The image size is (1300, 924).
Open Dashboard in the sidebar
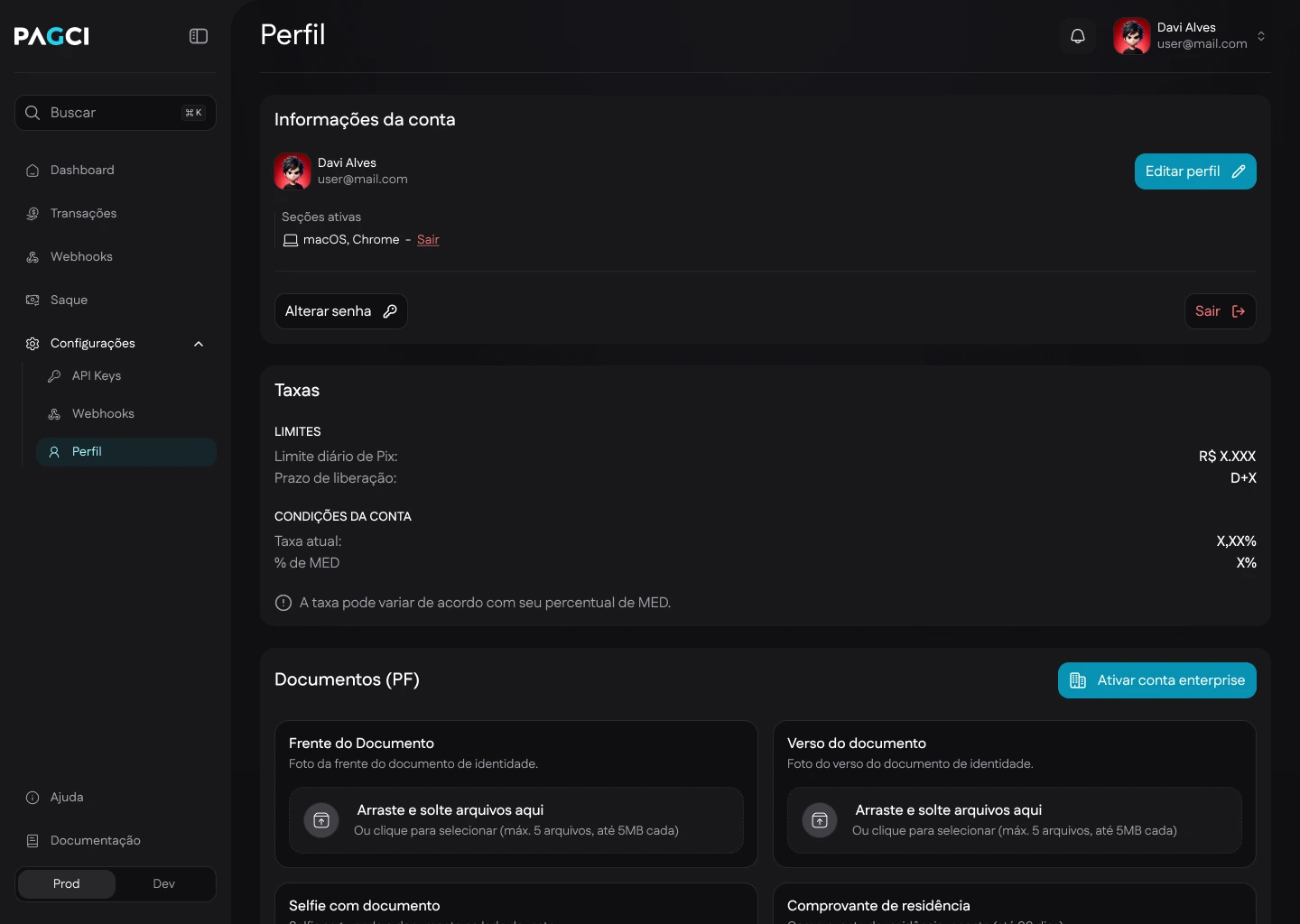[116, 170]
